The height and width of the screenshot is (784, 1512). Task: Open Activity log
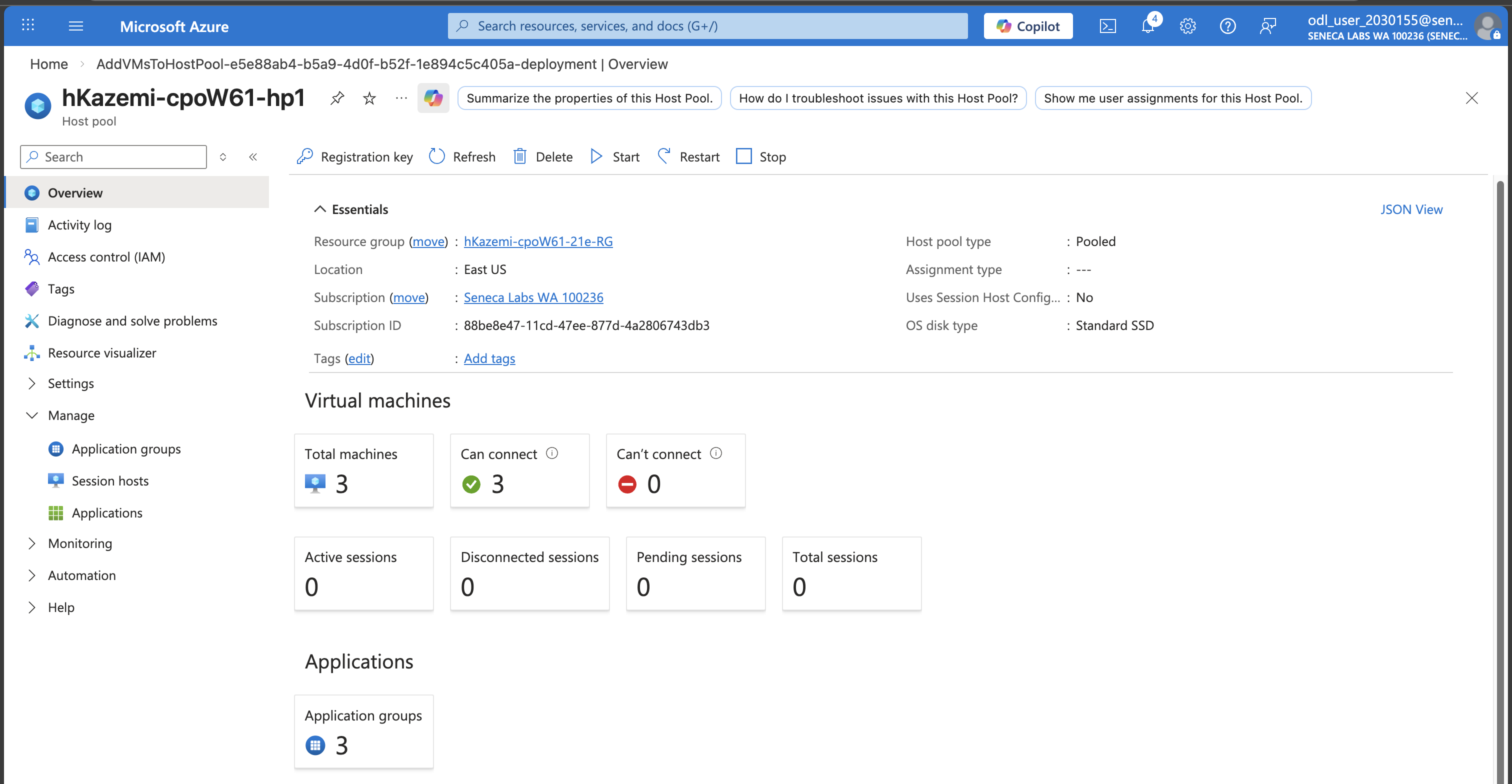coord(137,225)
